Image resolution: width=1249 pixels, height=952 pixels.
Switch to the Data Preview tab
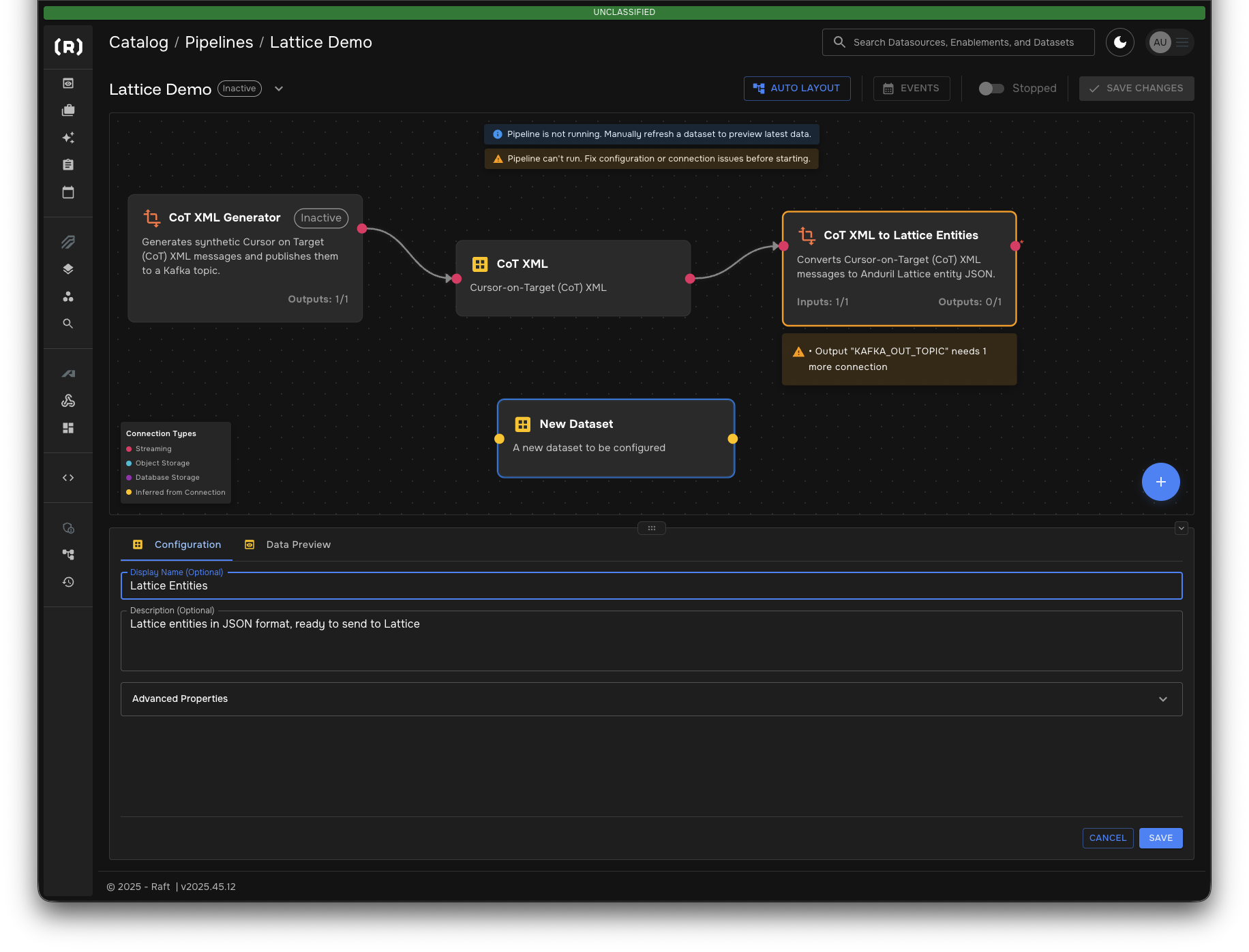(288, 544)
